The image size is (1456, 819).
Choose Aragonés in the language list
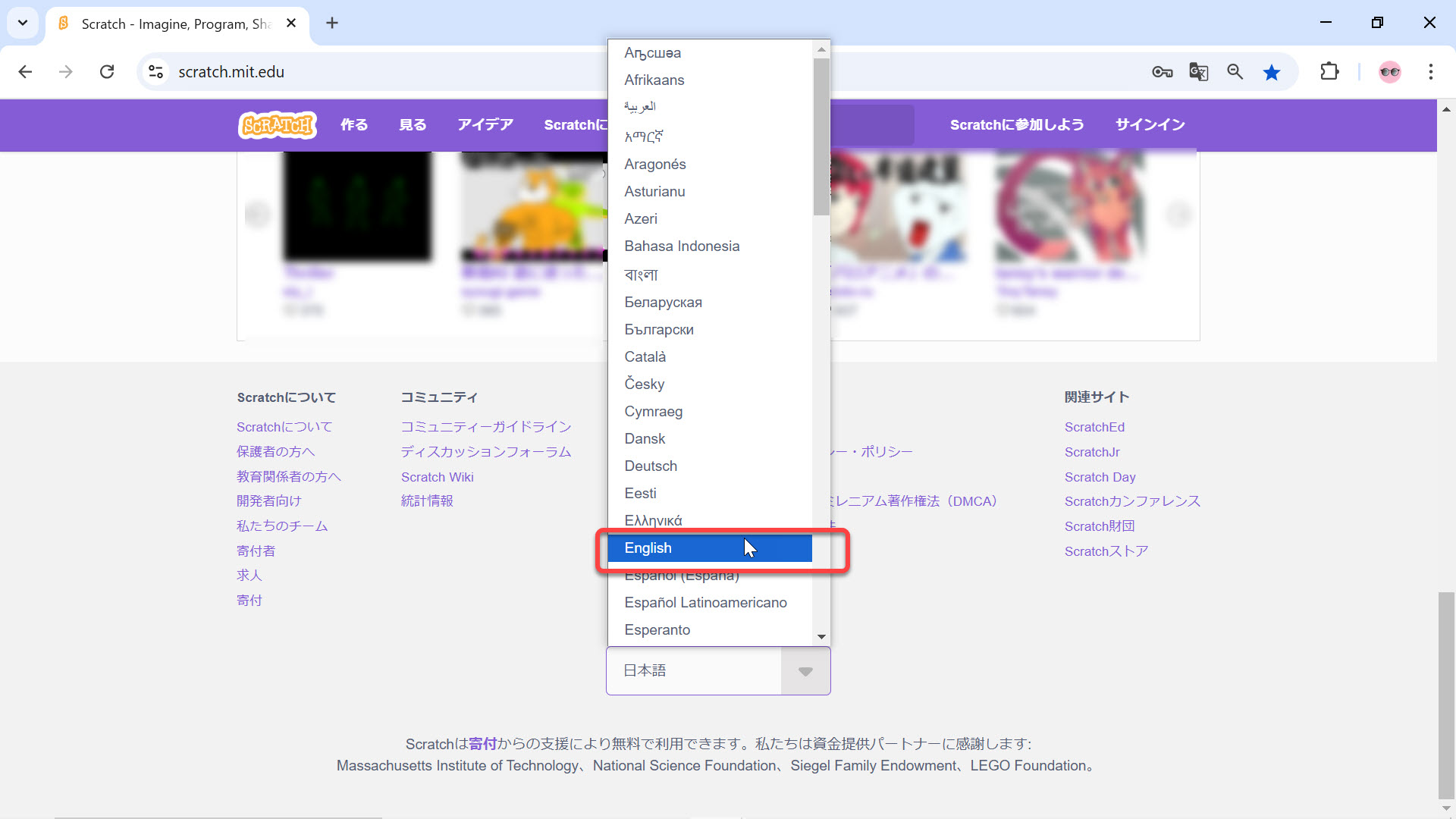point(710,165)
